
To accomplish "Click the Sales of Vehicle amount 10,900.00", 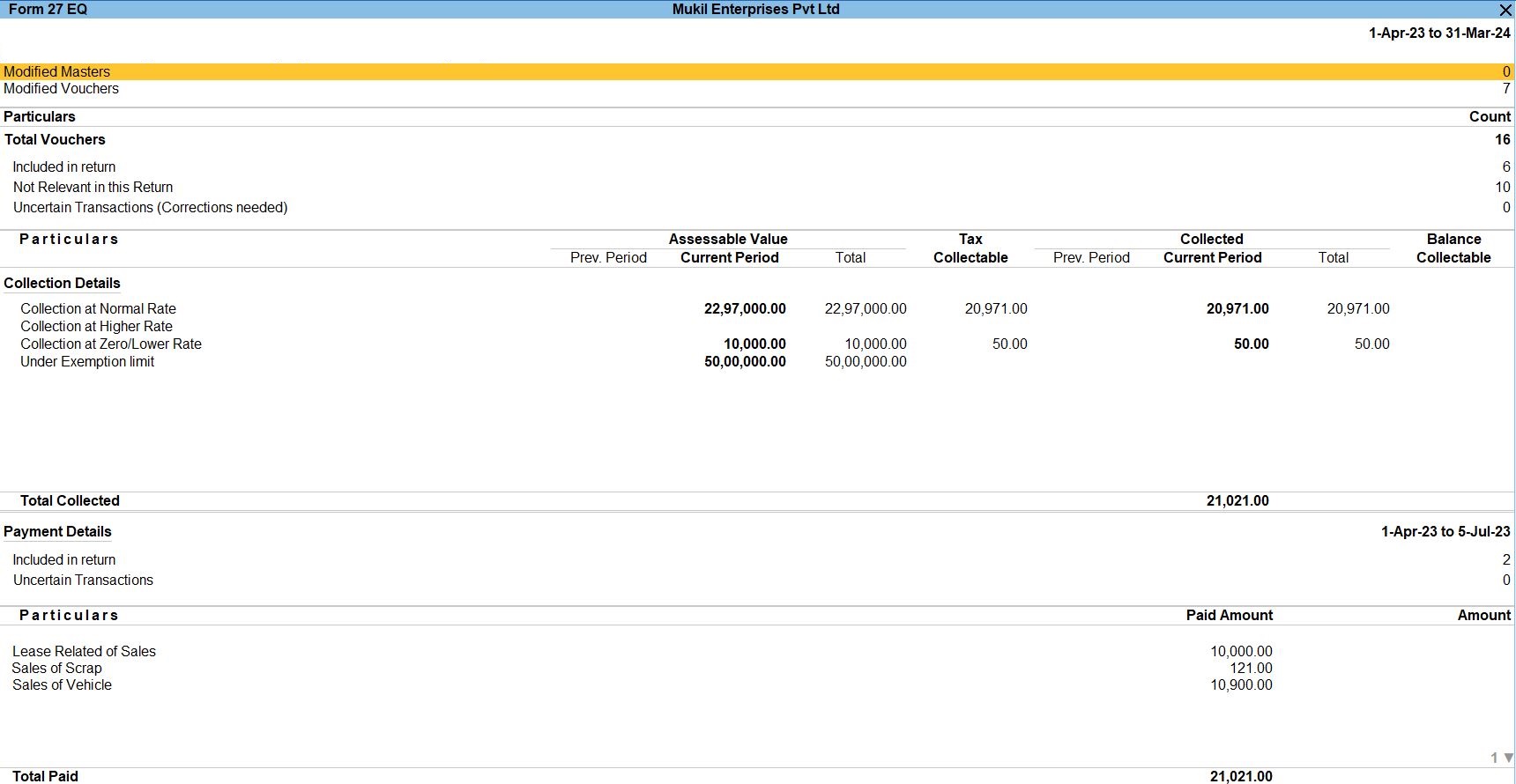I will (1241, 684).
